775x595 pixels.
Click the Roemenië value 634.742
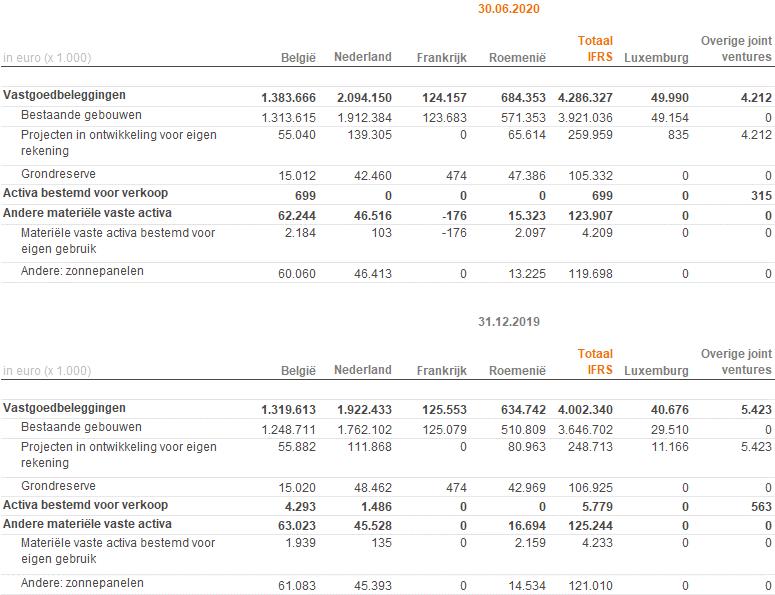tap(523, 410)
